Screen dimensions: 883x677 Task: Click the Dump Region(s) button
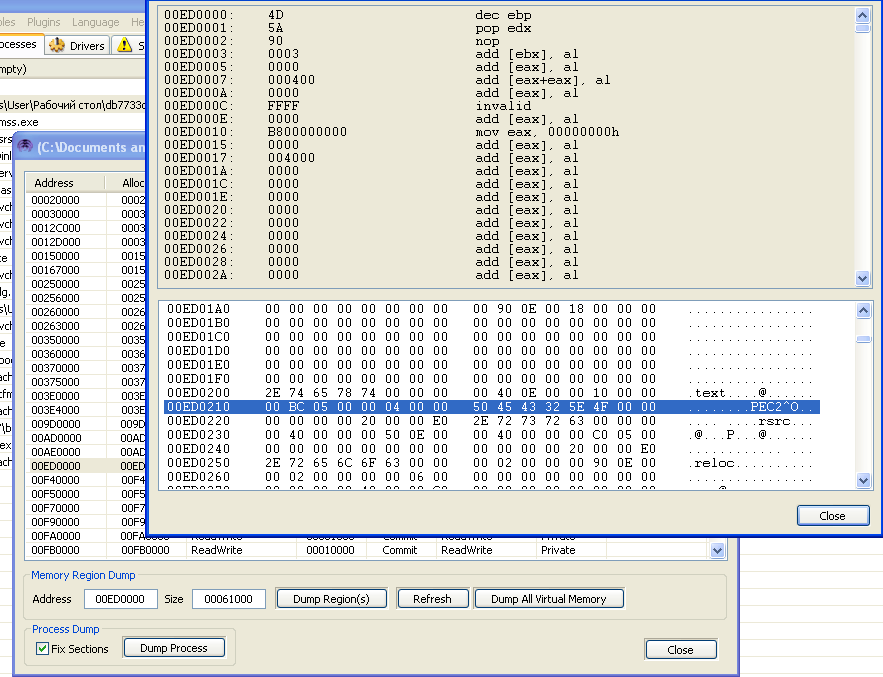coord(331,599)
